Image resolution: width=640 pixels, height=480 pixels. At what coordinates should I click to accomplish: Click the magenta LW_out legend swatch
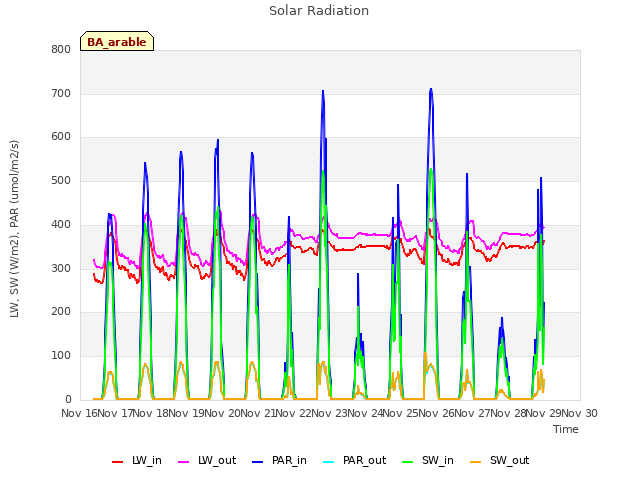(x=184, y=462)
